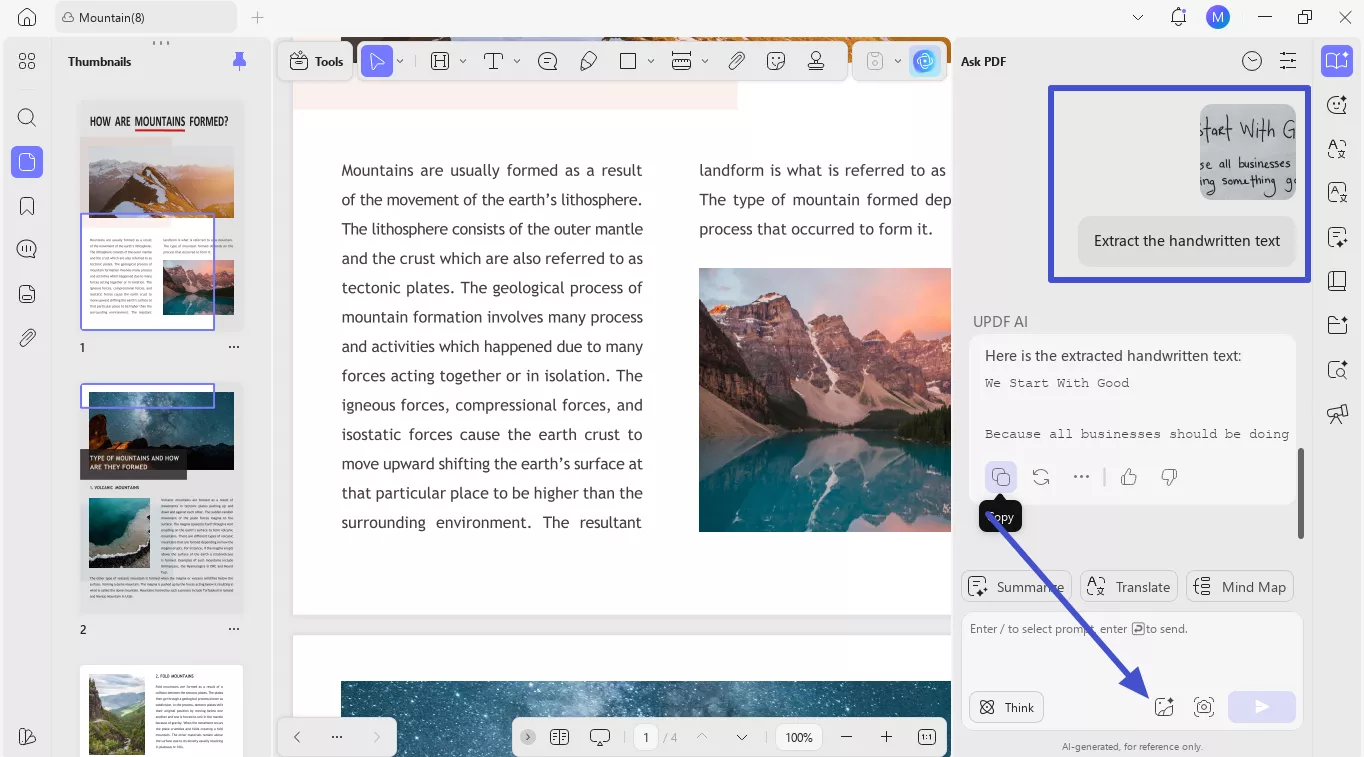The width and height of the screenshot is (1364, 757).
Task: Give a thumbs up to the AI answer
Action: [x=1128, y=477]
